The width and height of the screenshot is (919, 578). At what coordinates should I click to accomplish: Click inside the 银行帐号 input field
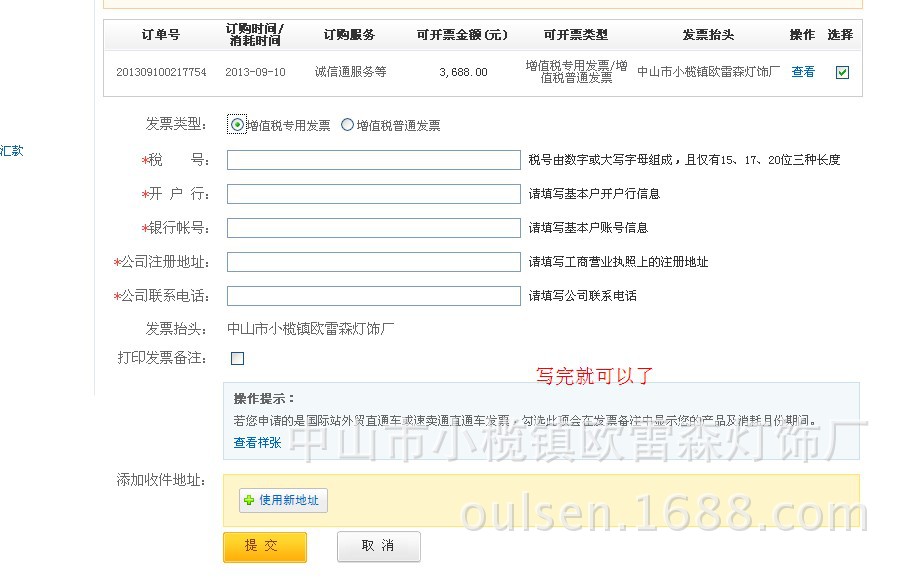click(x=373, y=227)
